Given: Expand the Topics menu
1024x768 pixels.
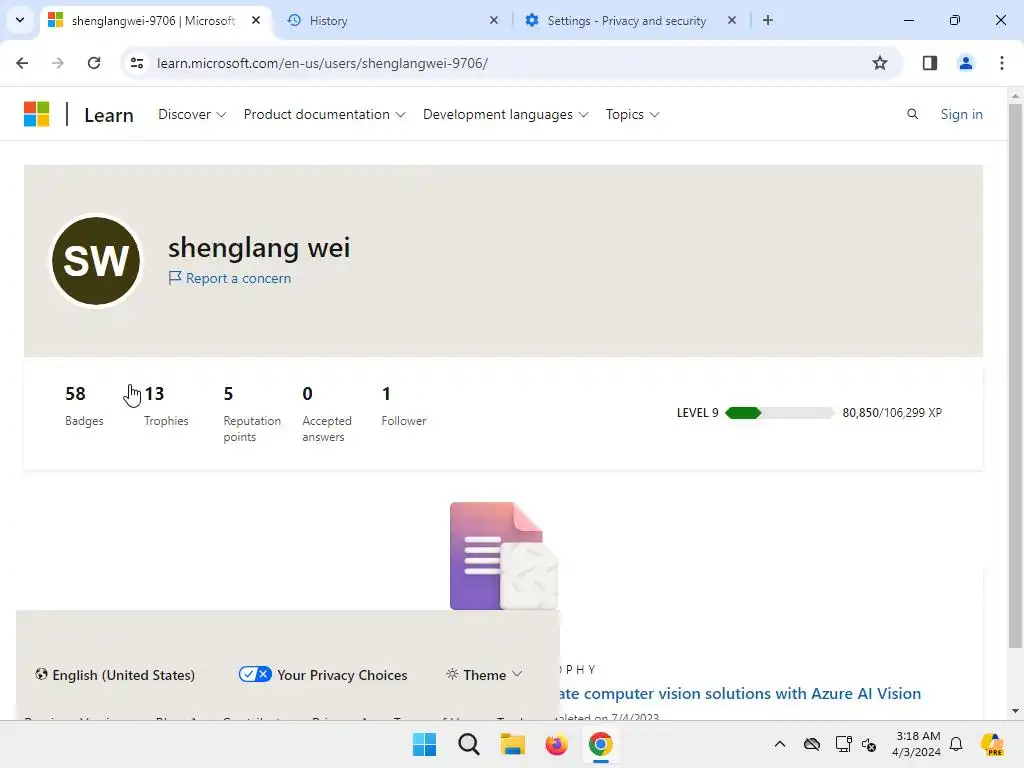Looking at the screenshot, I should [x=632, y=114].
